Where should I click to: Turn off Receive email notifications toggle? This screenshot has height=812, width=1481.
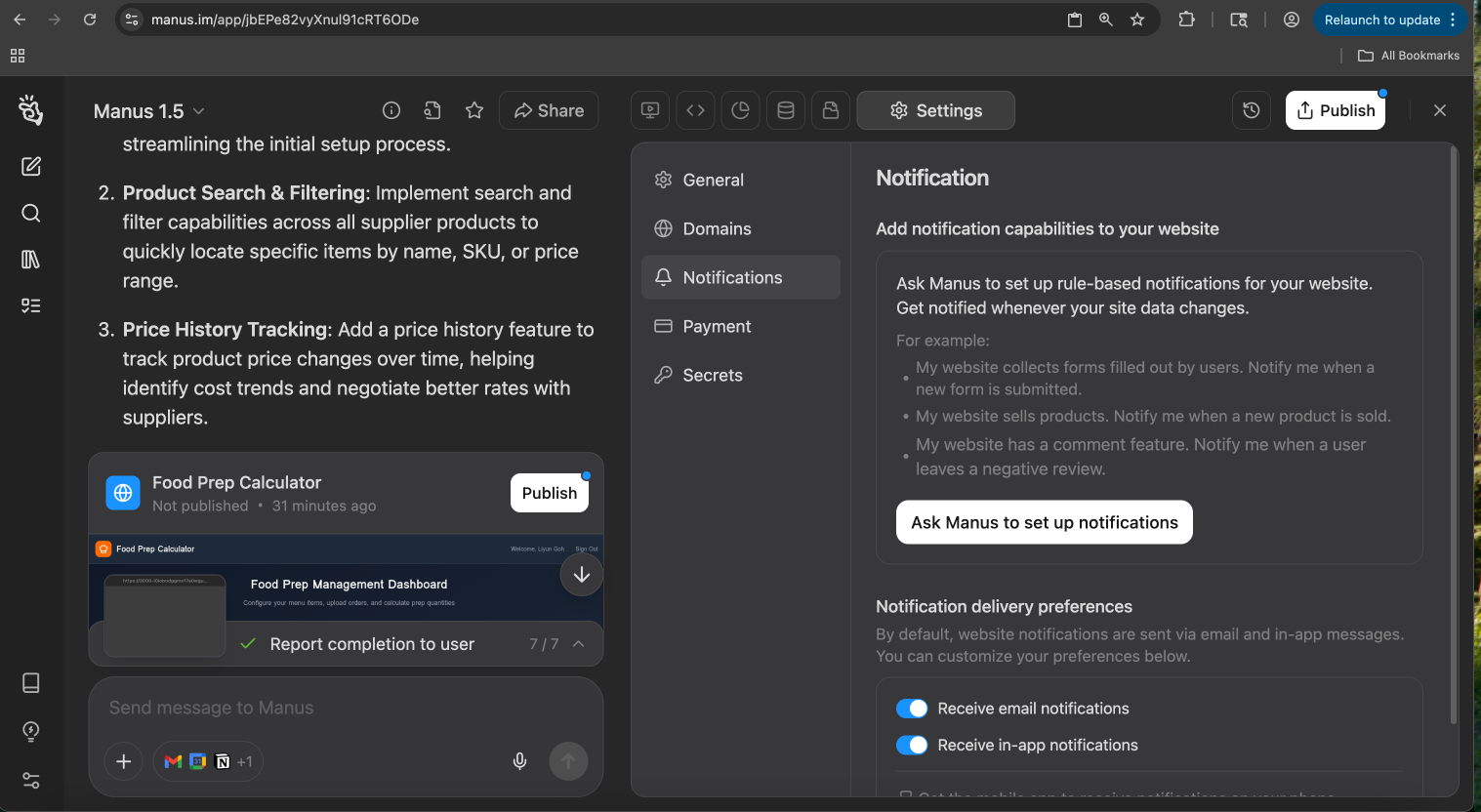[x=912, y=709]
